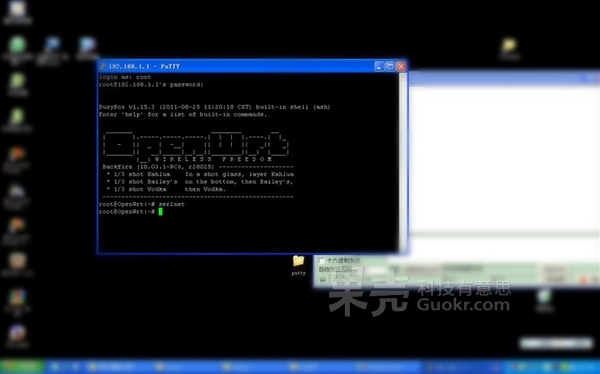Tick the 十六进制发送 checkbox in background window
600x374 pixels.
click(322, 261)
